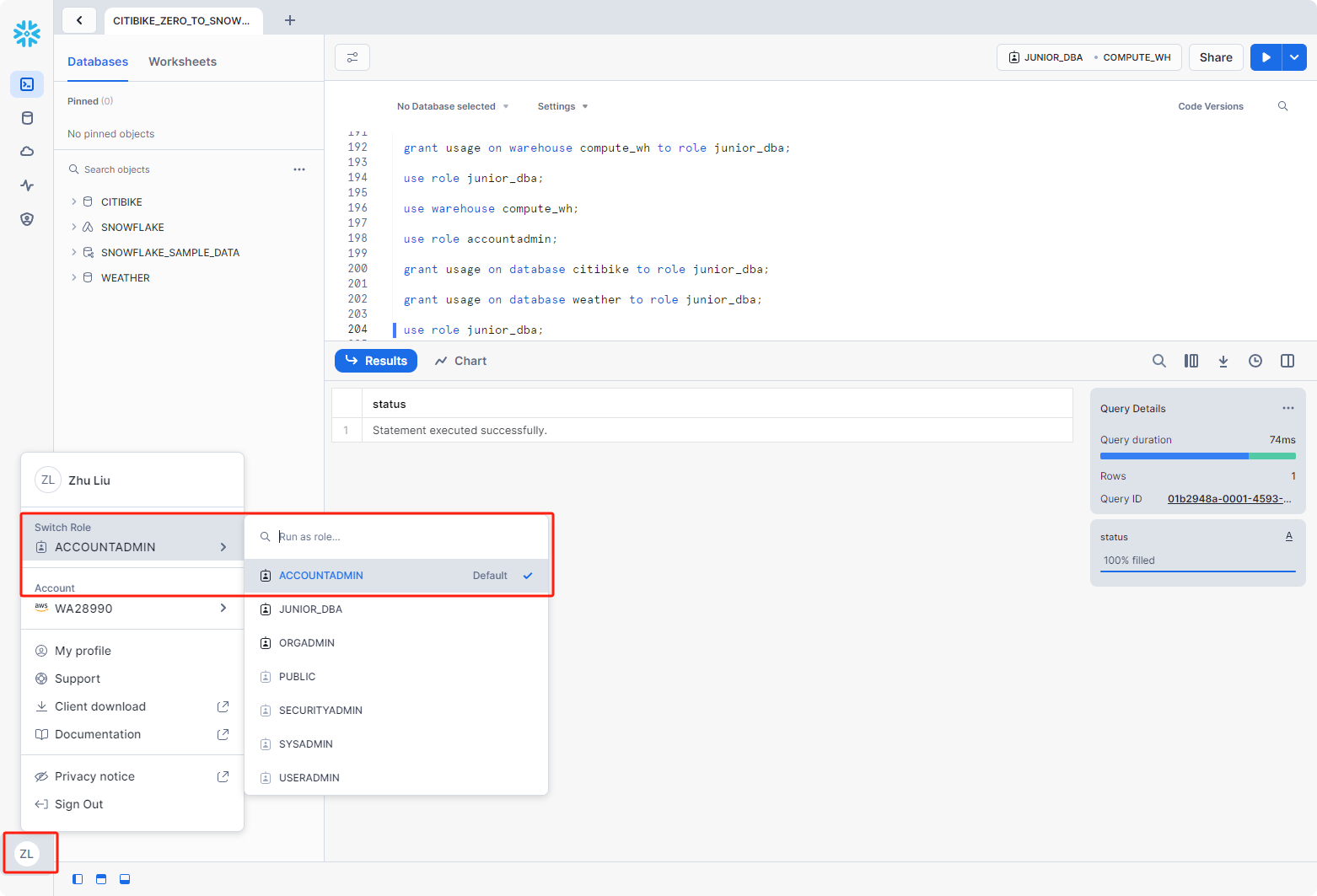This screenshot has height=896, width=1317.
Task: Open the Activity monitoring sidebar icon
Action: [27, 185]
